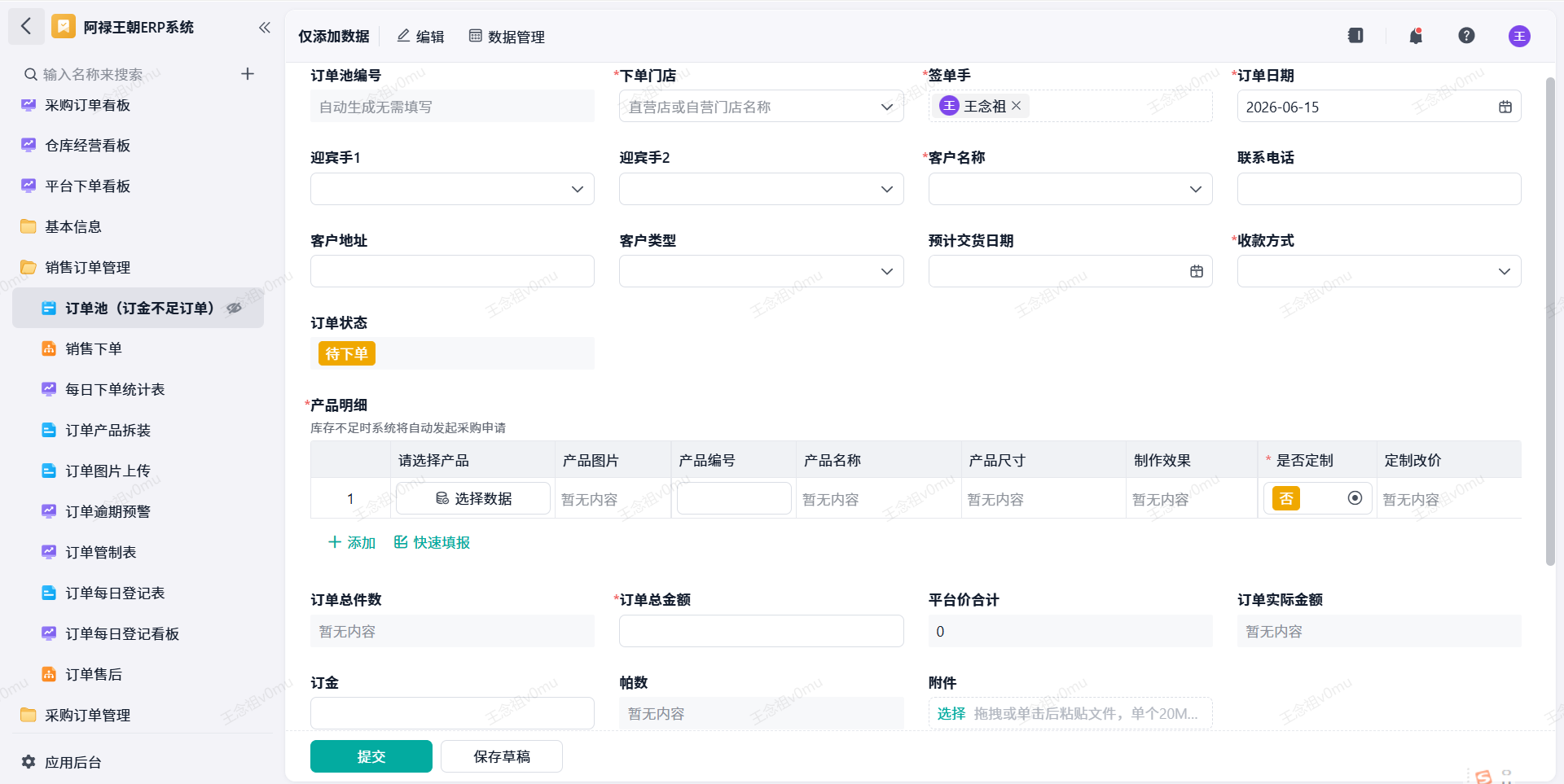Open 应用后台 settings gear
Image resolution: width=1564 pixels, height=784 pixels.
click(x=29, y=762)
